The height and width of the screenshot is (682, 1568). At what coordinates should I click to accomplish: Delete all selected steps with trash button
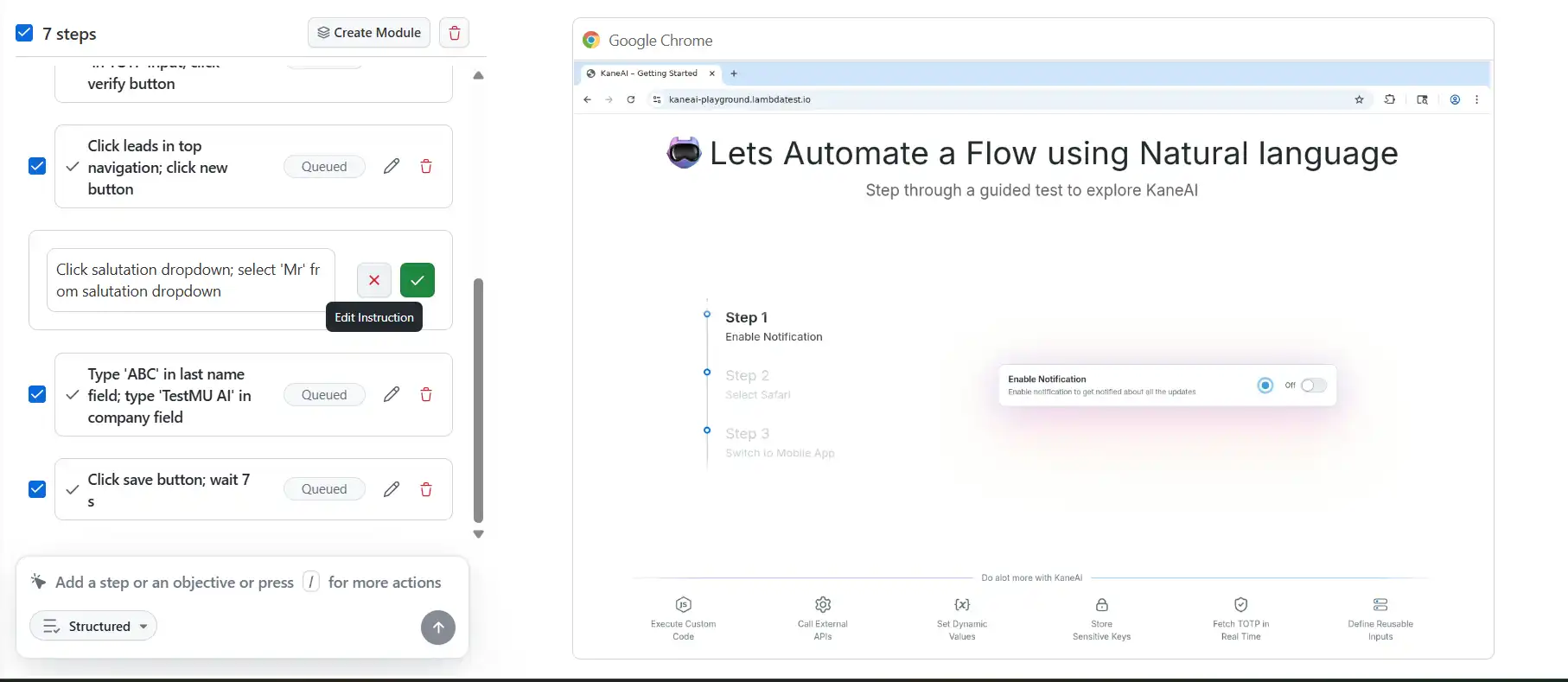click(455, 33)
